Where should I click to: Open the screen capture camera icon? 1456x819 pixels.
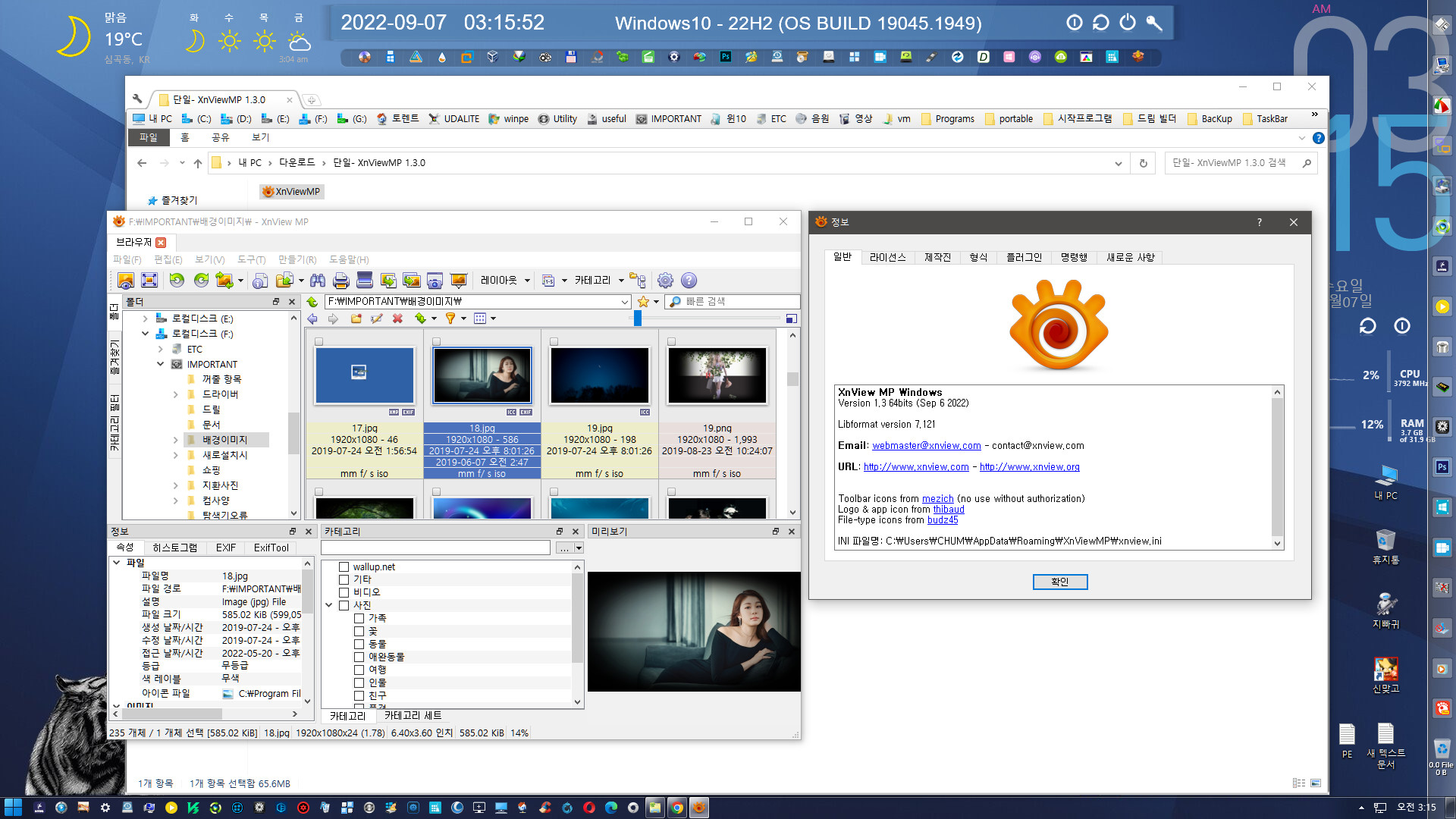click(x=435, y=281)
